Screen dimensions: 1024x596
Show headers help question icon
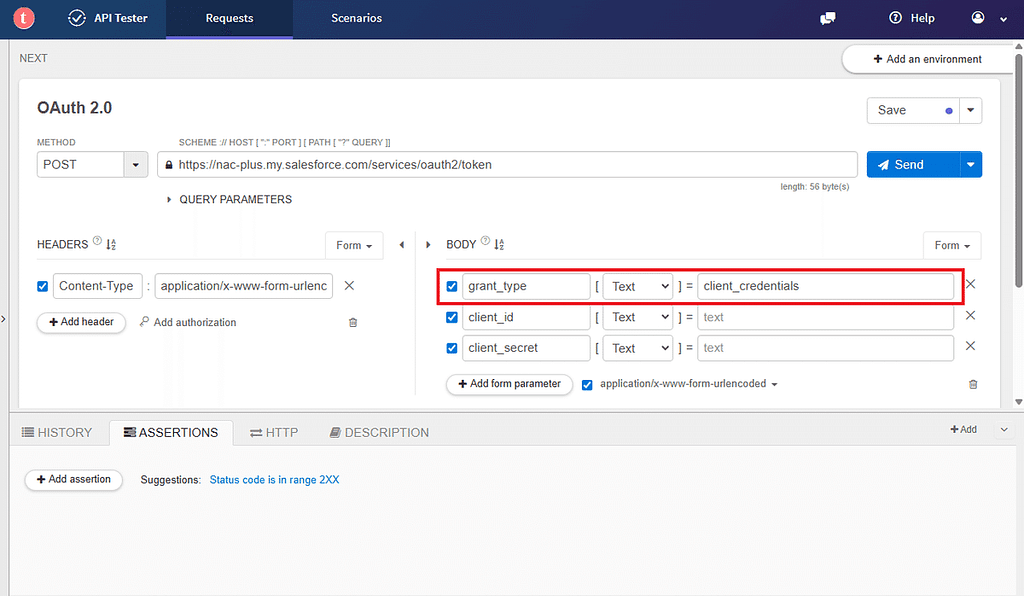tap(97, 240)
